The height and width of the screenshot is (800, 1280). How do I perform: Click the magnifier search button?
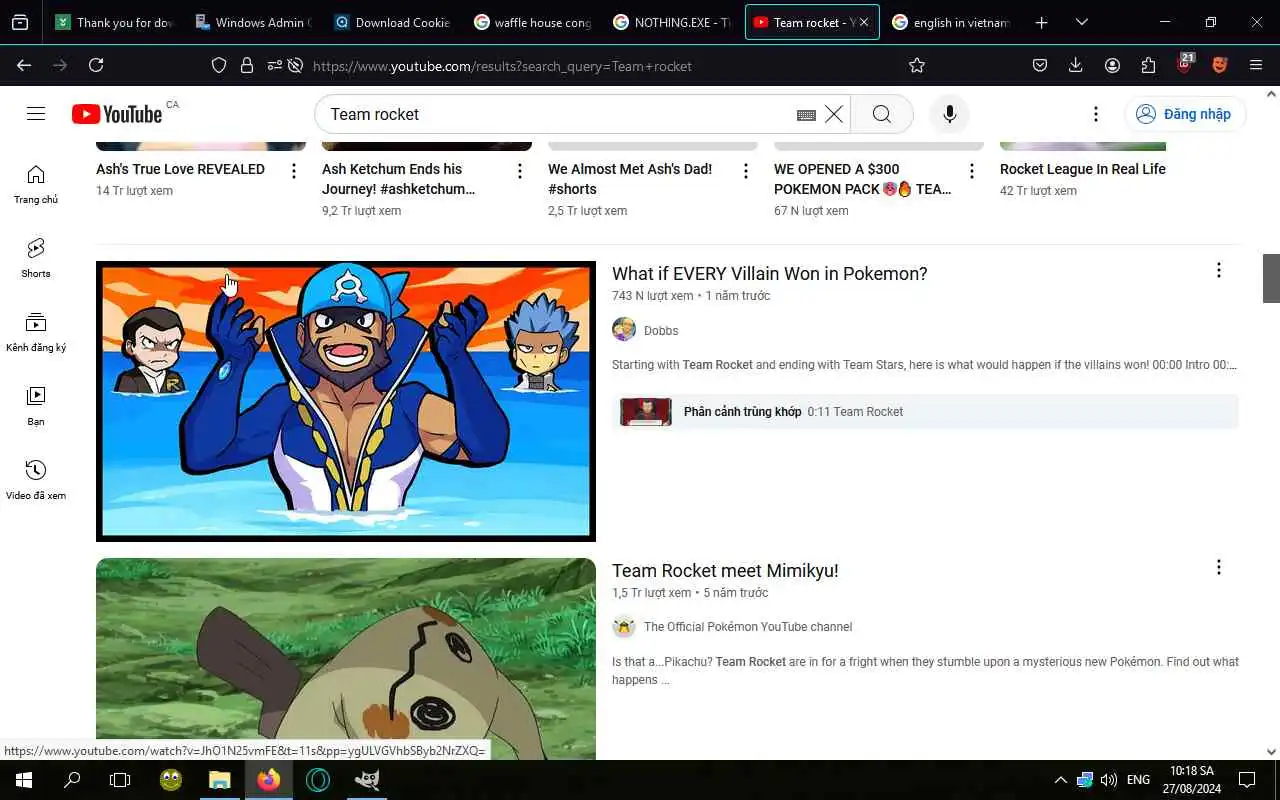pyautogui.click(x=882, y=114)
